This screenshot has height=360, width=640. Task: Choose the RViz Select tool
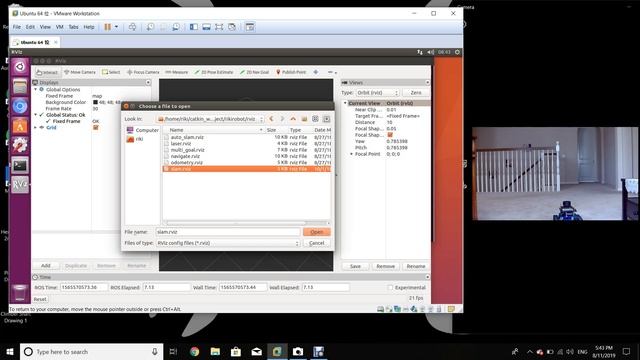click(111, 72)
